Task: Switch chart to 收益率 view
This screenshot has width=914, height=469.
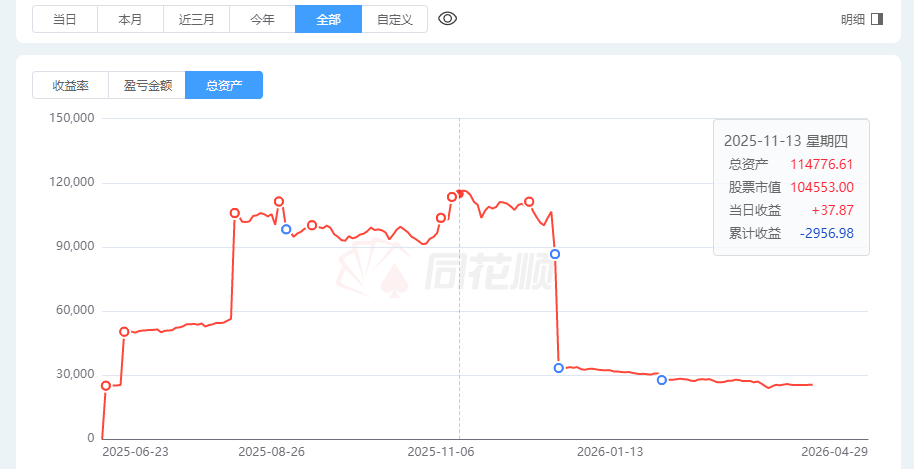Action: (x=70, y=86)
